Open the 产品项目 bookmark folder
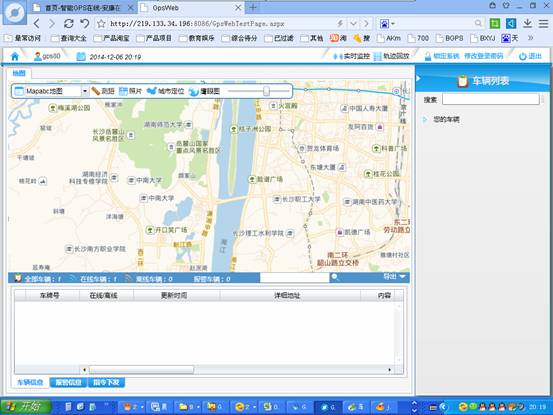 154,38
